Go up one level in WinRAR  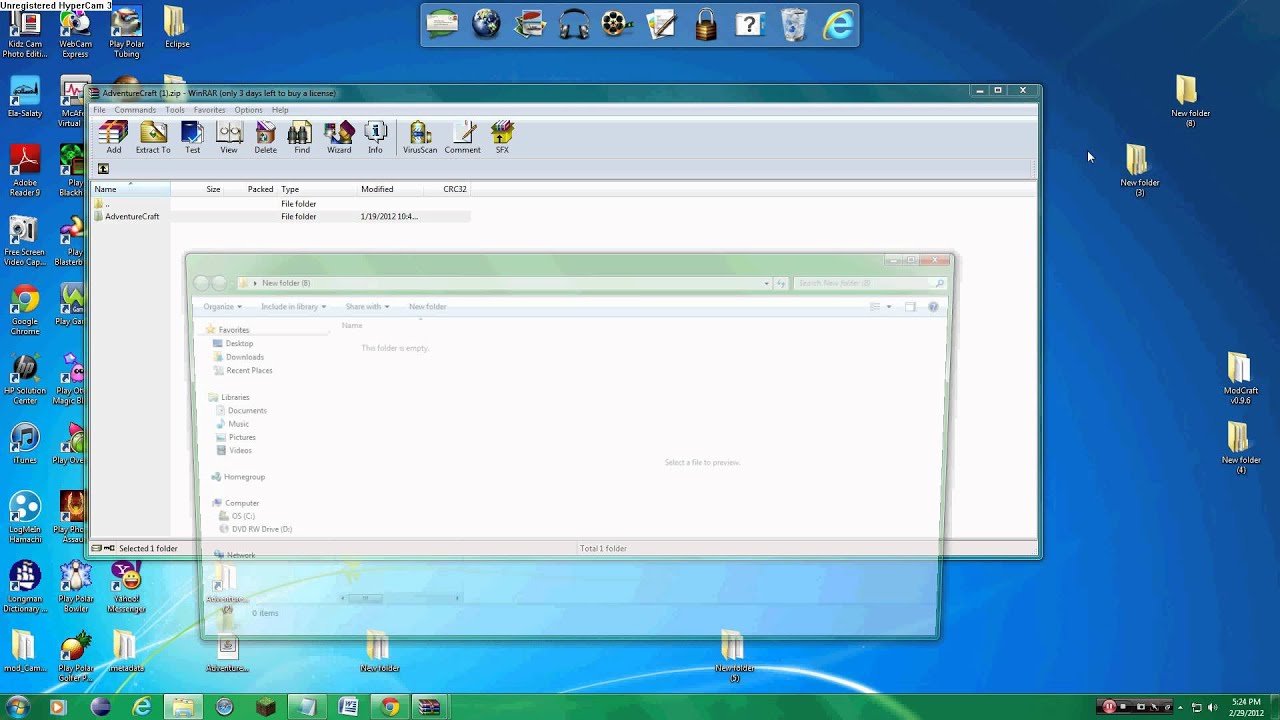pyautogui.click(x=103, y=169)
